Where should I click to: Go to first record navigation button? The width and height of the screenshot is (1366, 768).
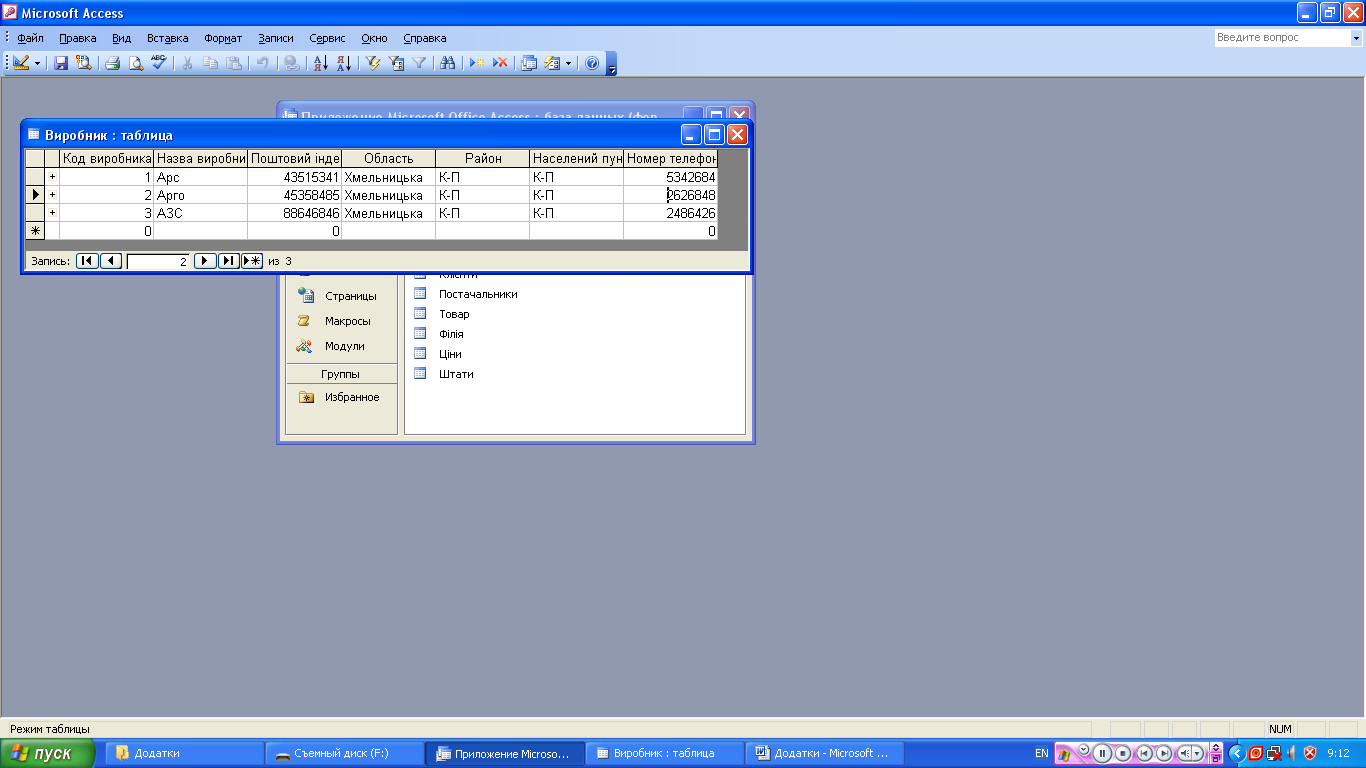(x=87, y=261)
